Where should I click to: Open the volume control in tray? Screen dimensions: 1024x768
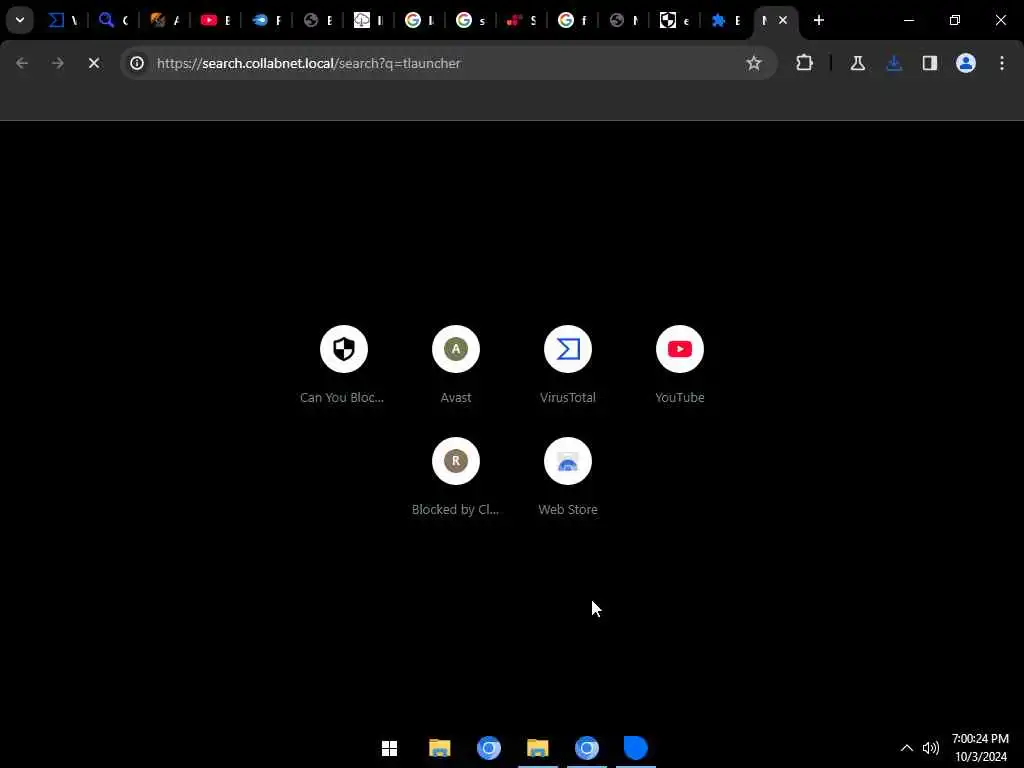931,748
